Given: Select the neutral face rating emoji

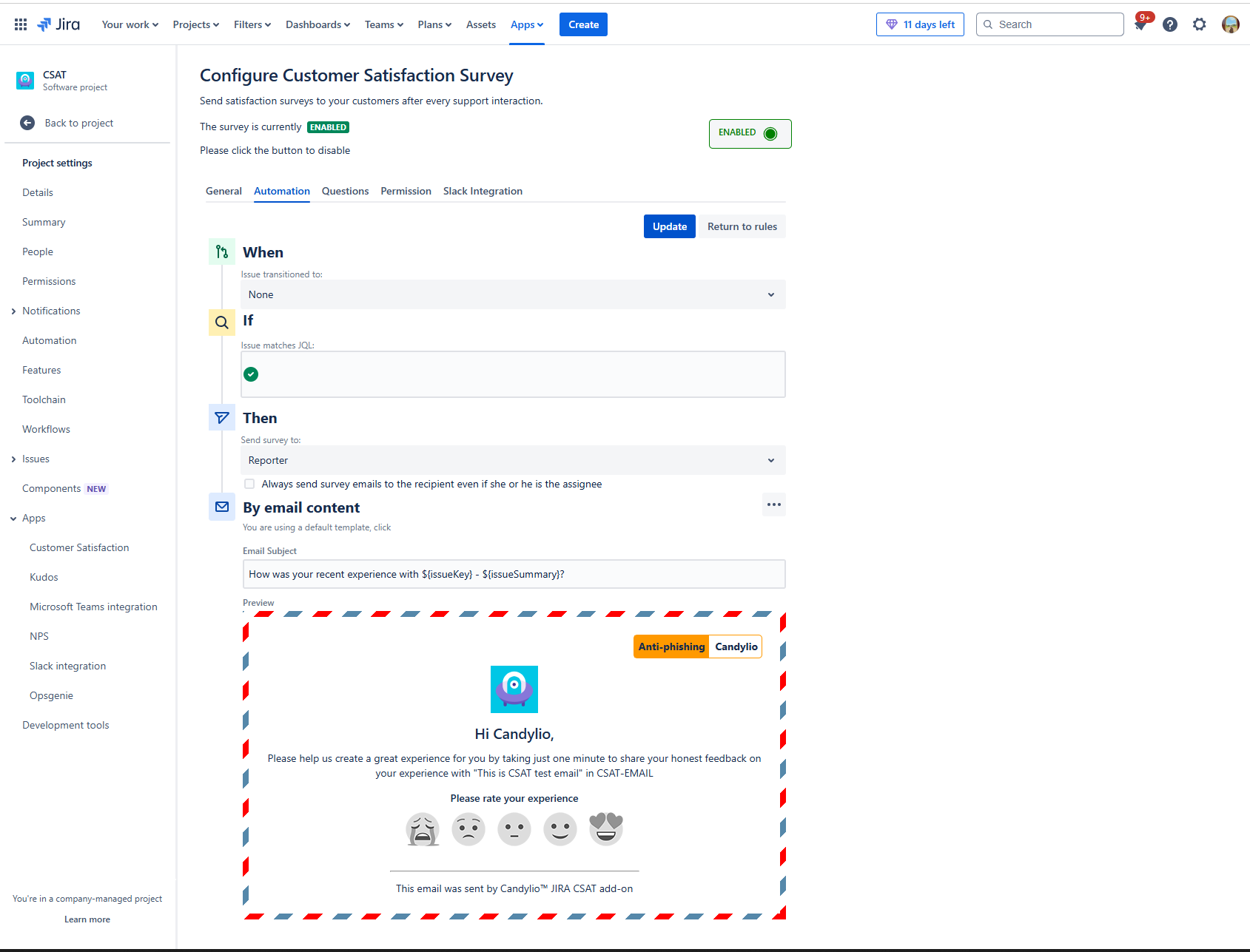Looking at the screenshot, I should pos(514,829).
